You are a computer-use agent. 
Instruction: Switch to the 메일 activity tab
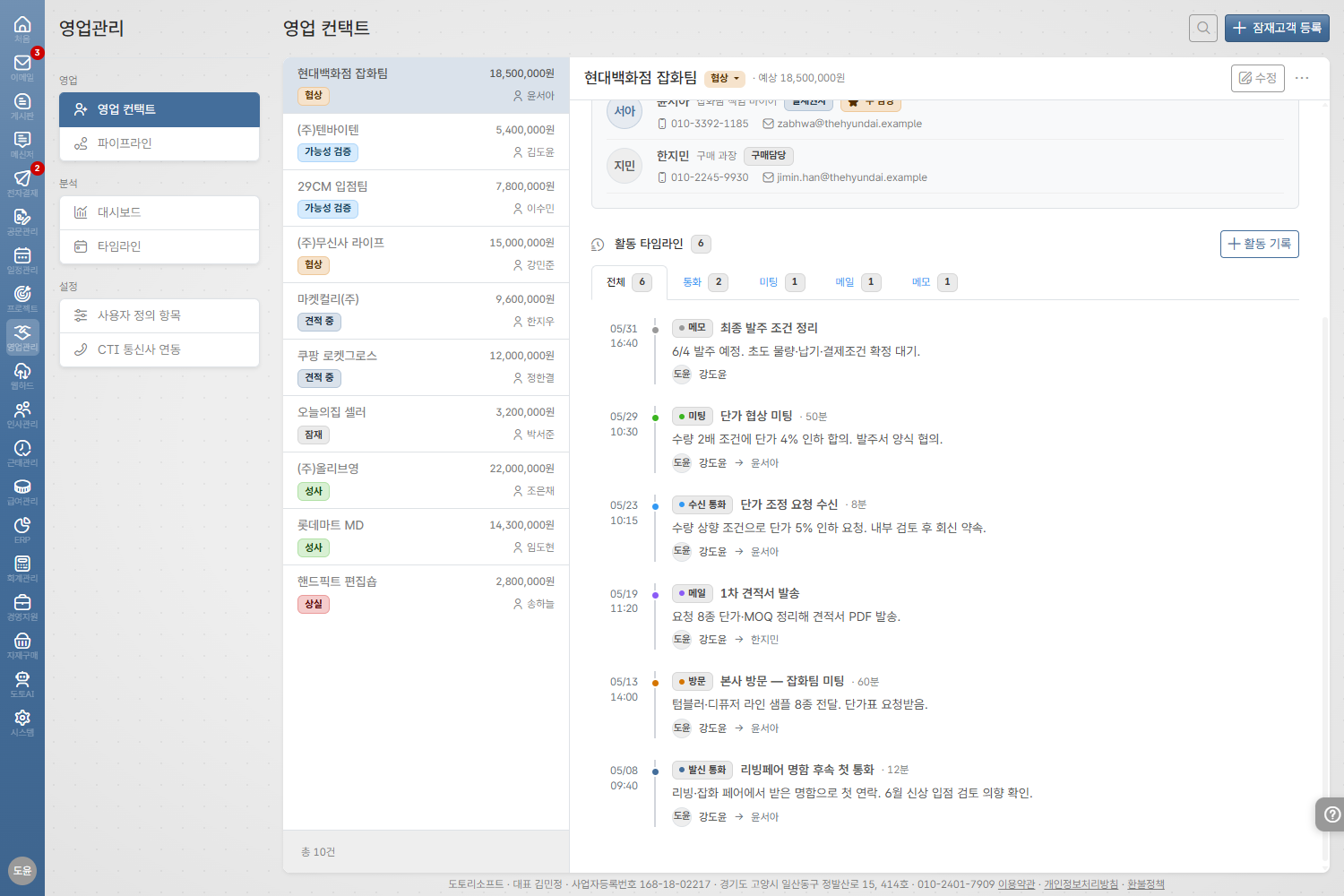[857, 282]
